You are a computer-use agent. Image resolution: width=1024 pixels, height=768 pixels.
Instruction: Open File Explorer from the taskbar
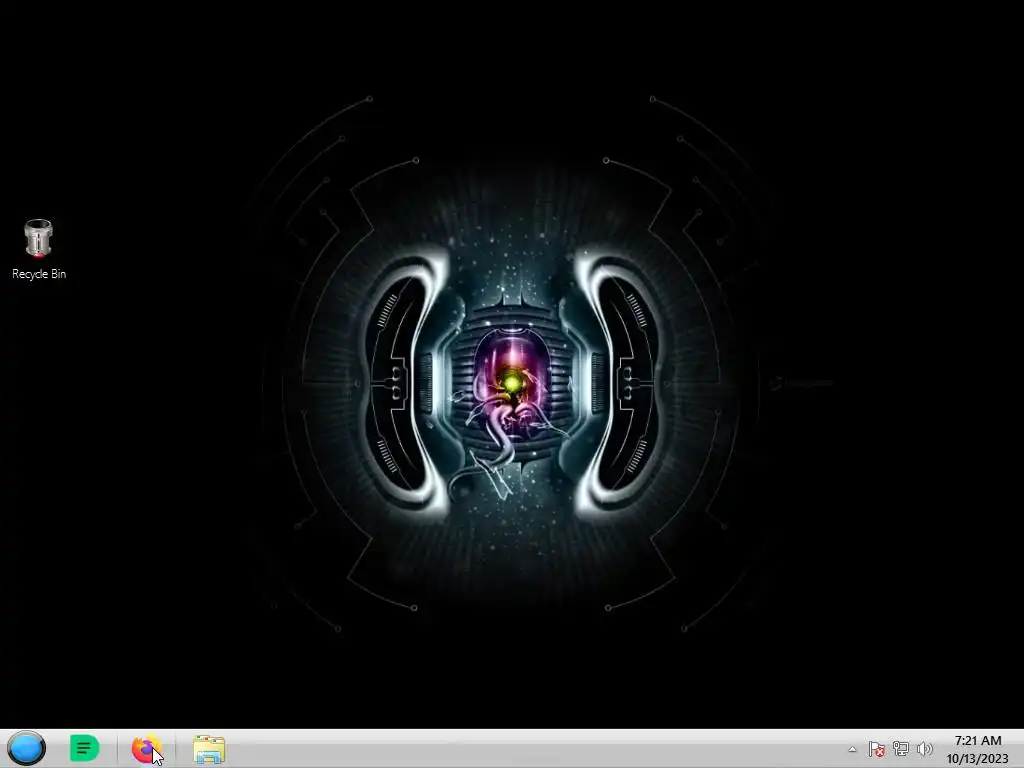click(x=209, y=749)
